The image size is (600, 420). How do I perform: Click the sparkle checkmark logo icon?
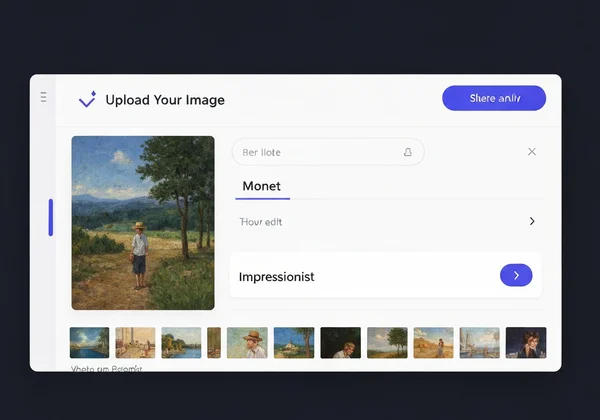point(87,99)
